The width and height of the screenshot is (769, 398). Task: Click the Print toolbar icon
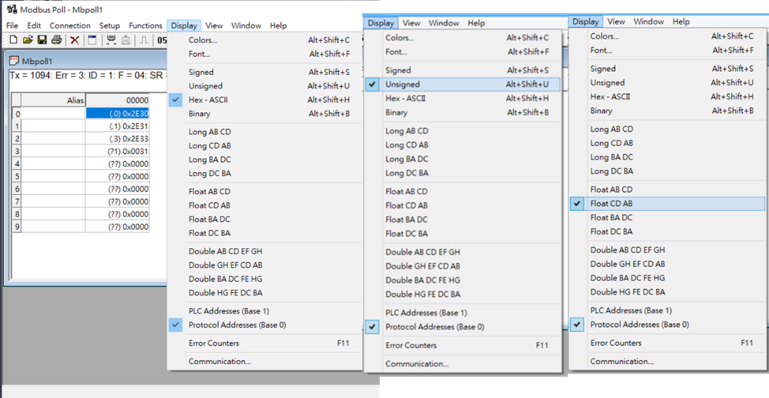click(x=56, y=40)
